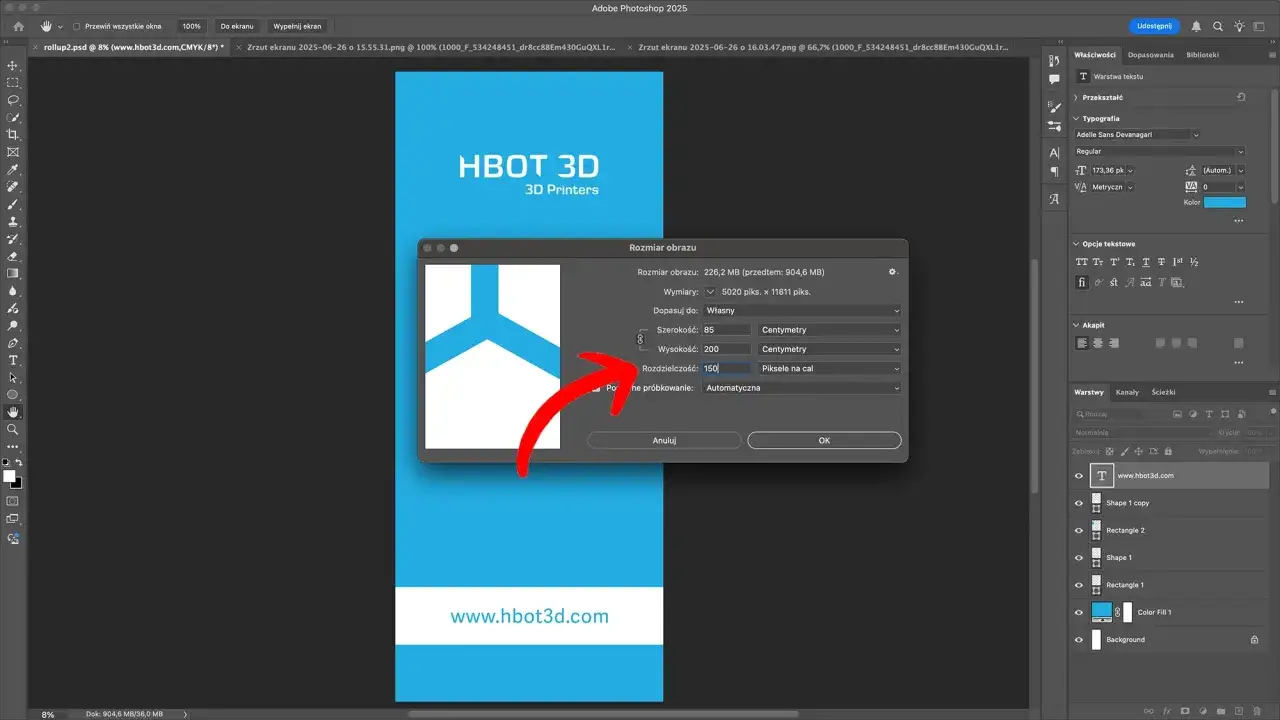Image resolution: width=1280 pixels, height=720 pixels.
Task: Select the Zoom magnifier tool
Action: [x=13, y=429]
